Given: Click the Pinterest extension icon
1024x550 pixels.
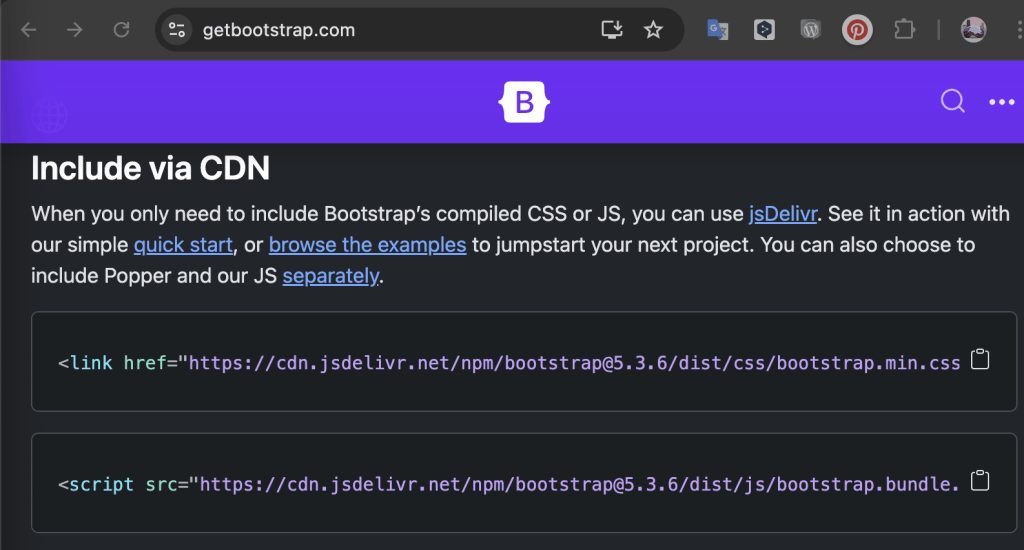Looking at the screenshot, I should click(x=856, y=30).
